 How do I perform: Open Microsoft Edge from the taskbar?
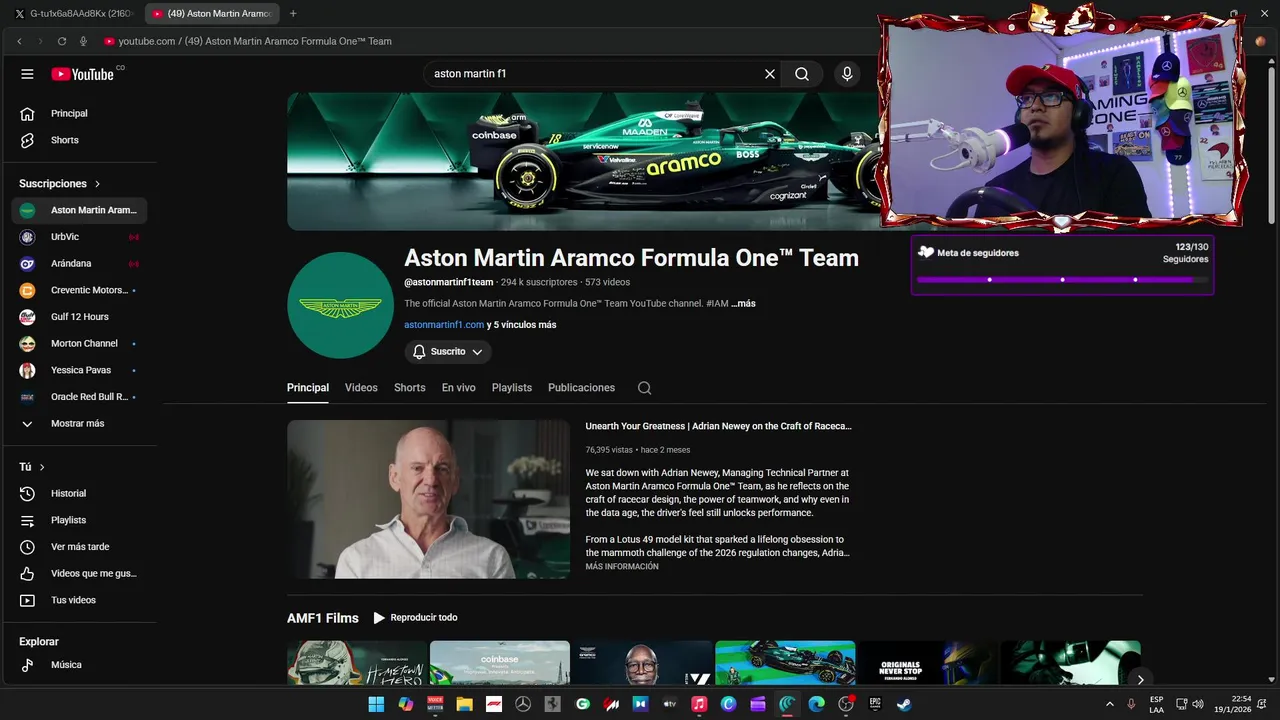coord(816,704)
